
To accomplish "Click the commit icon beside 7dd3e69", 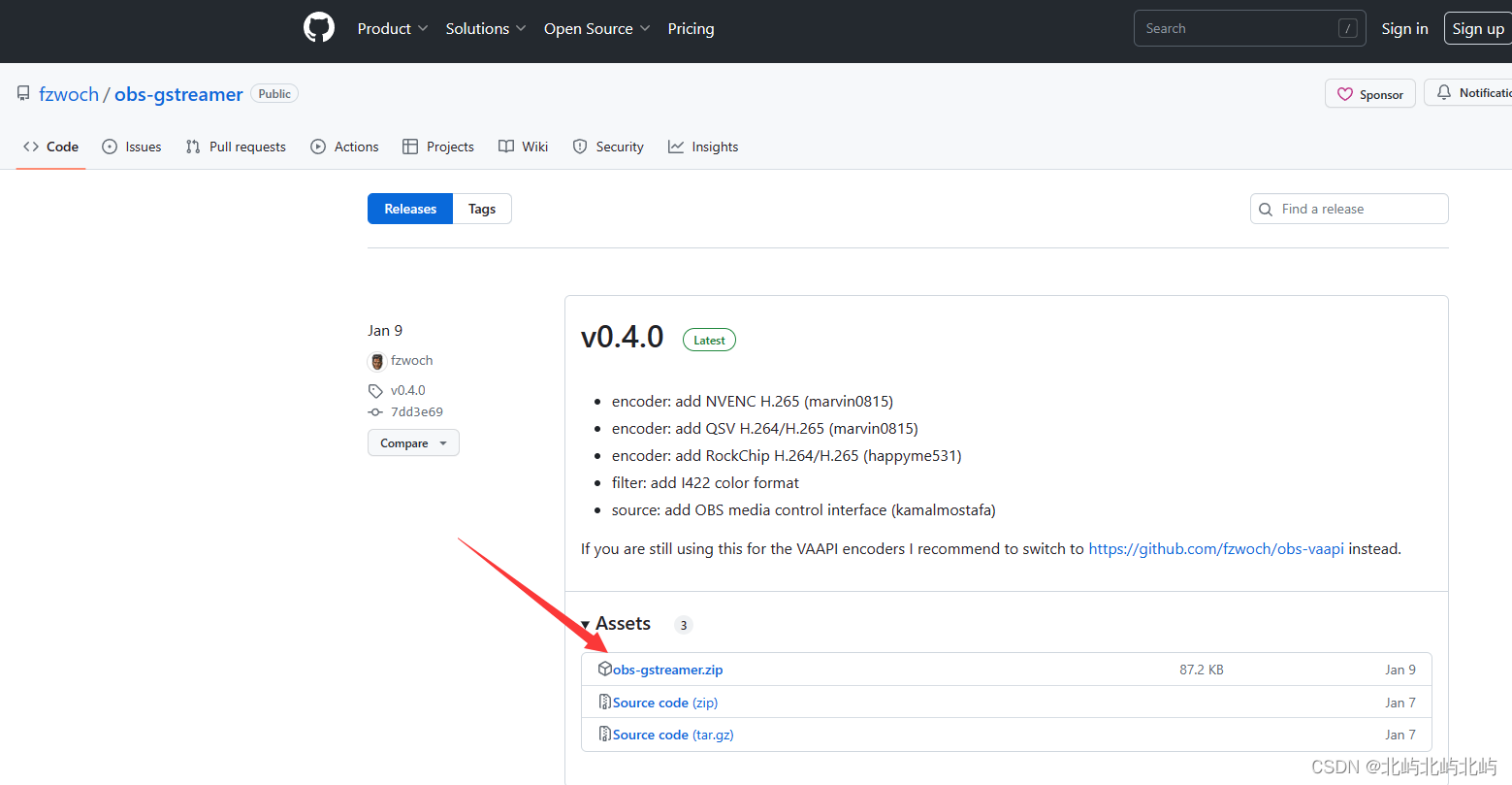I will [375, 411].
